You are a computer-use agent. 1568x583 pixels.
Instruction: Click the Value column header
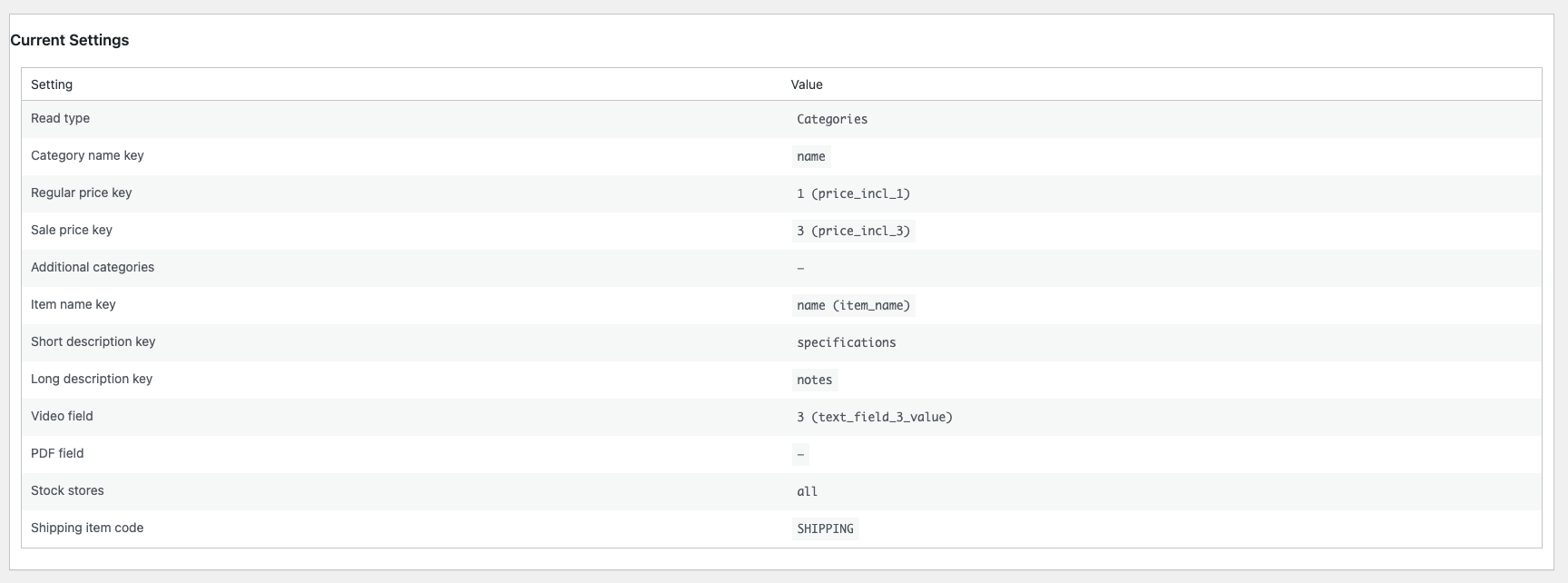[807, 84]
